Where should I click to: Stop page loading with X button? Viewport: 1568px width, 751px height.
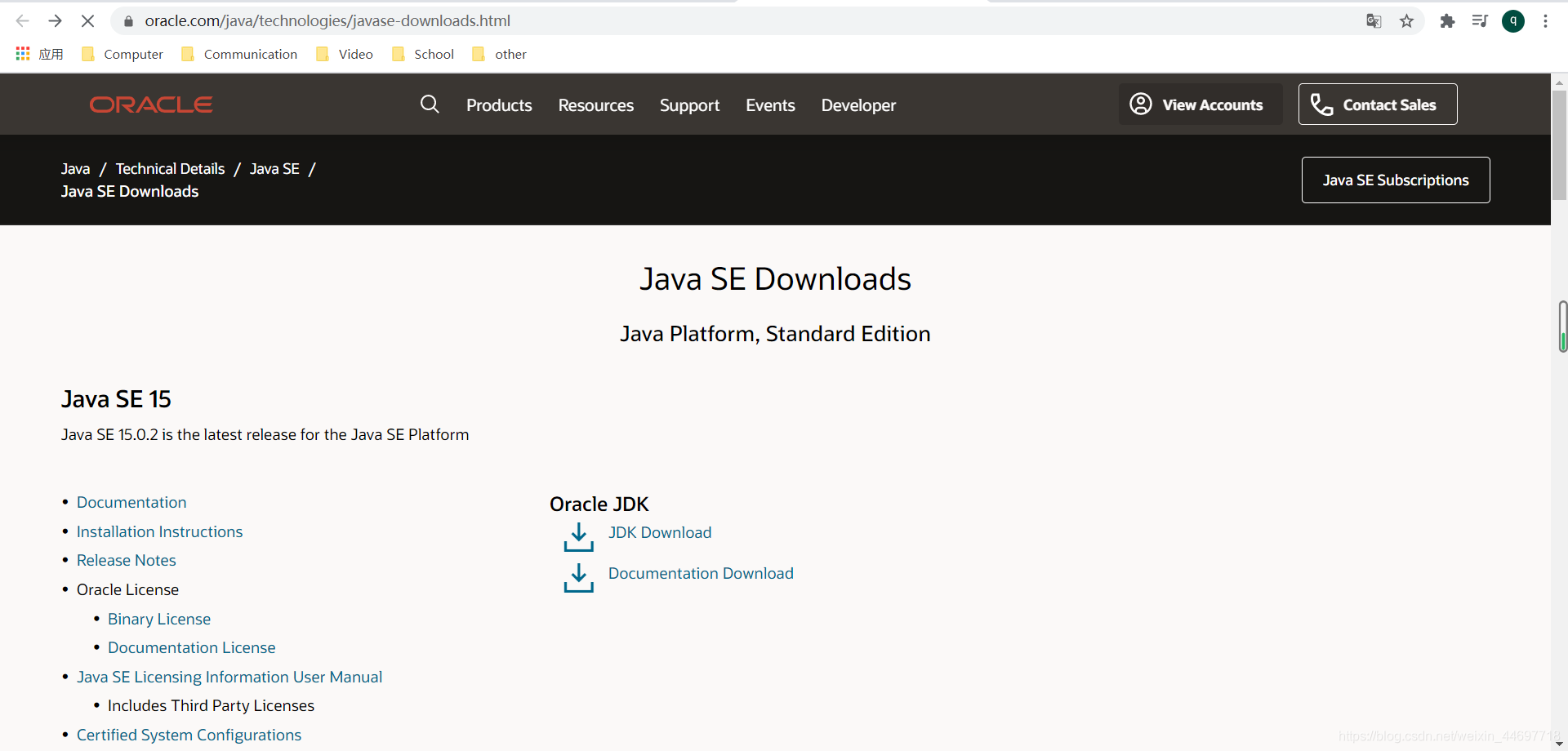pos(87,21)
